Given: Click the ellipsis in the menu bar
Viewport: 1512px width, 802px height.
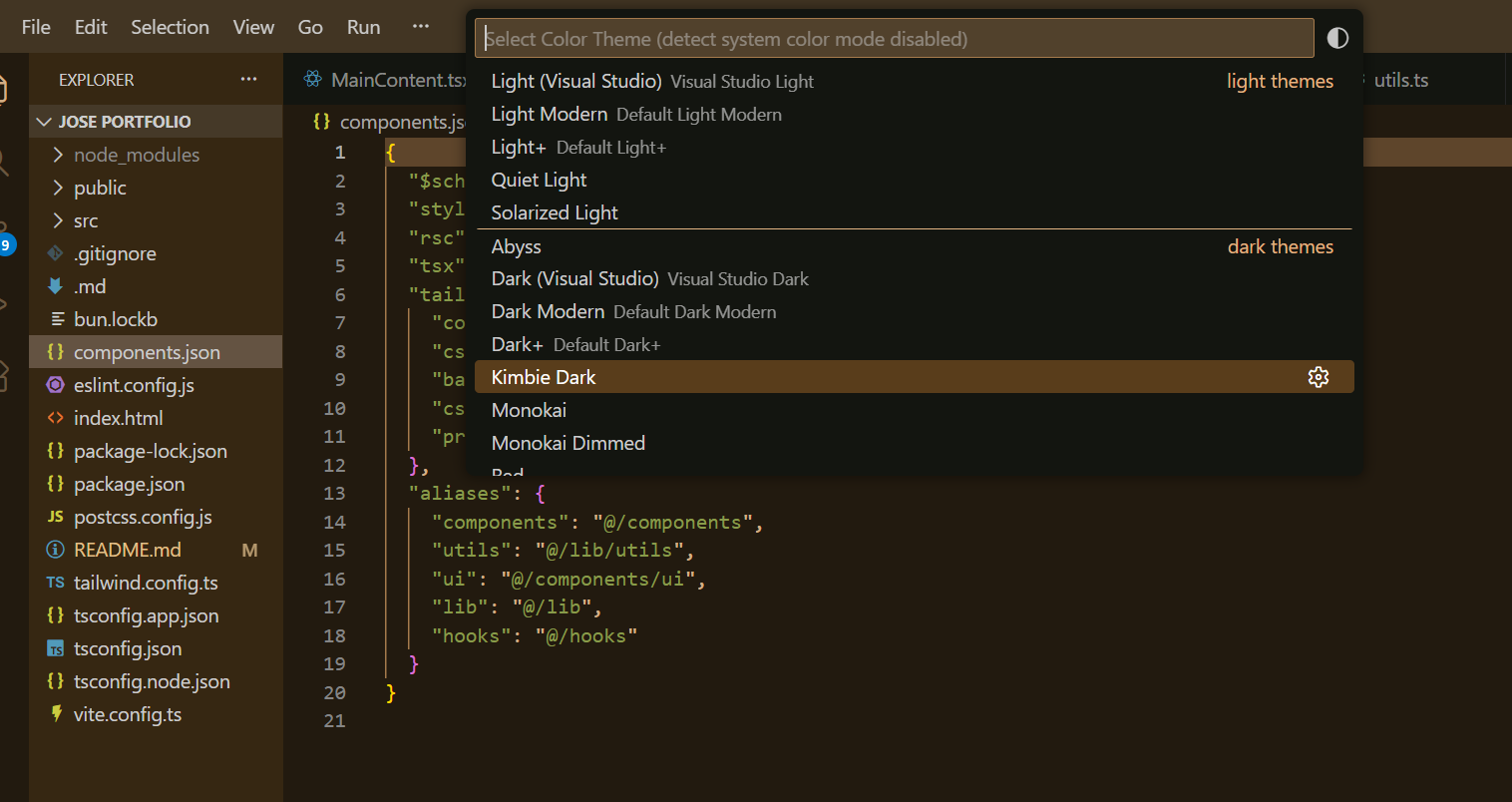Looking at the screenshot, I should click(420, 27).
